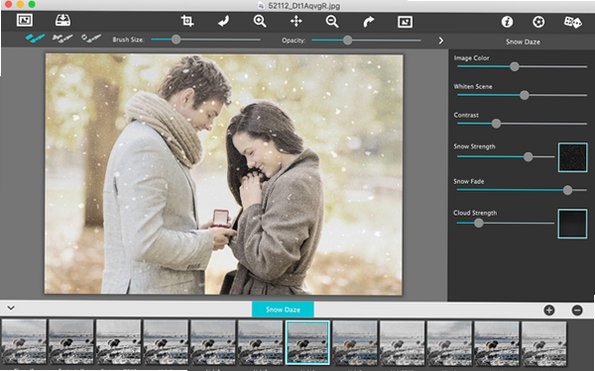Adjust the Snow Strength slider
The width and height of the screenshot is (595, 371).
(x=505, y=157)
